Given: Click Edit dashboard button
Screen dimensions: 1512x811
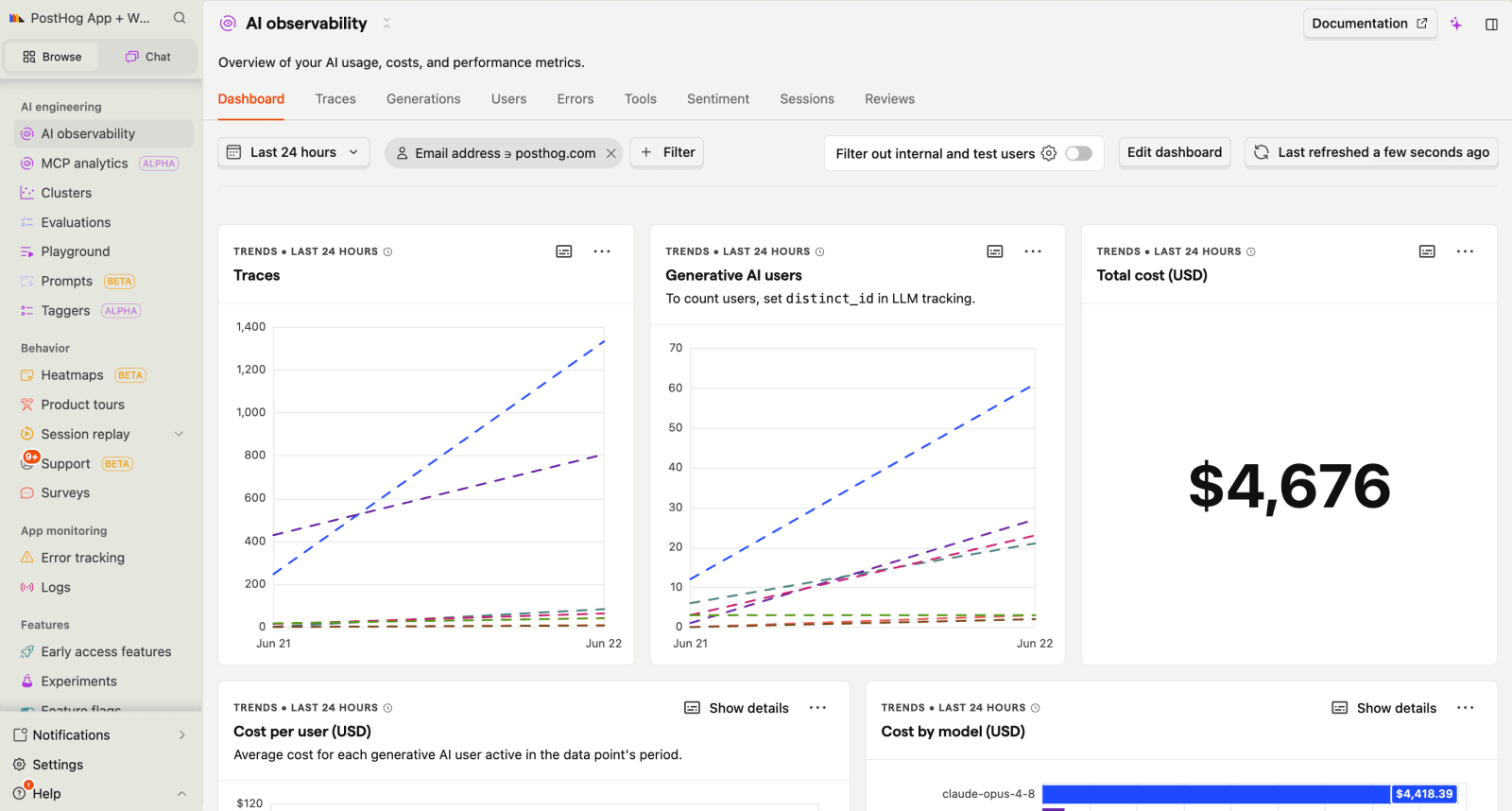Looking at the screenshot, I should (1175, 152).
